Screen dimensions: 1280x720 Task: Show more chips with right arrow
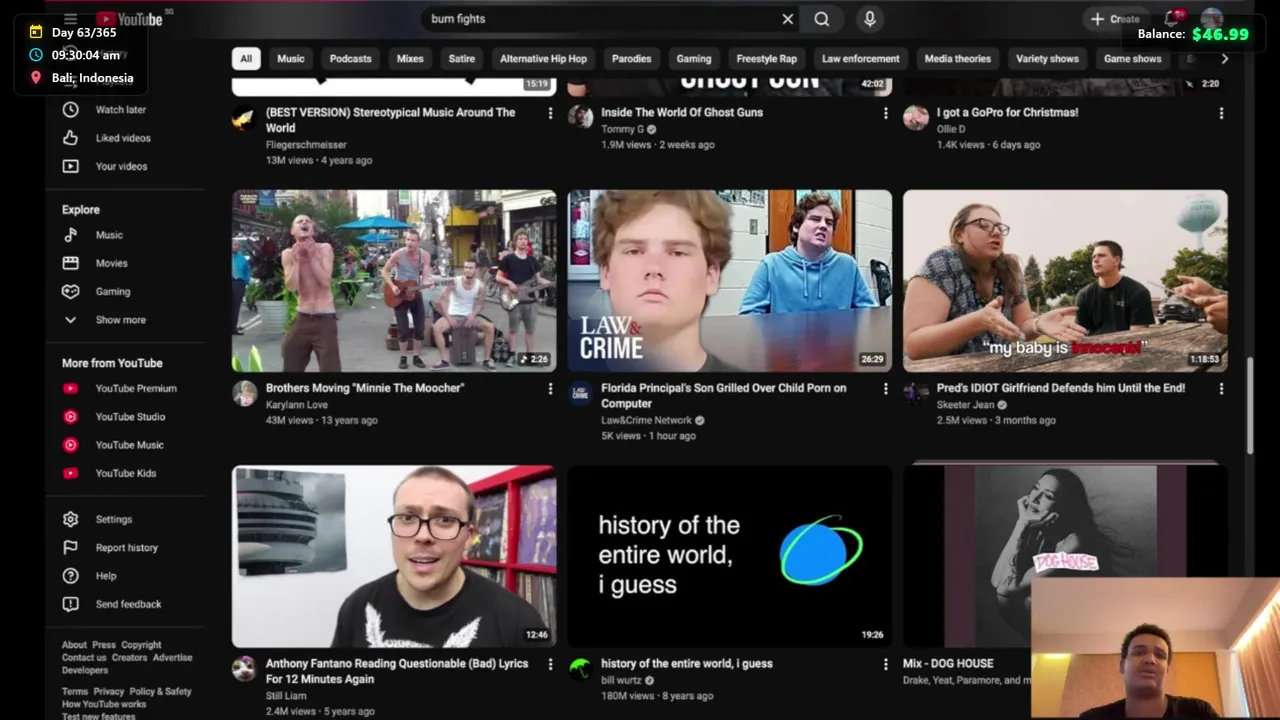click(x=1225, y=59)
